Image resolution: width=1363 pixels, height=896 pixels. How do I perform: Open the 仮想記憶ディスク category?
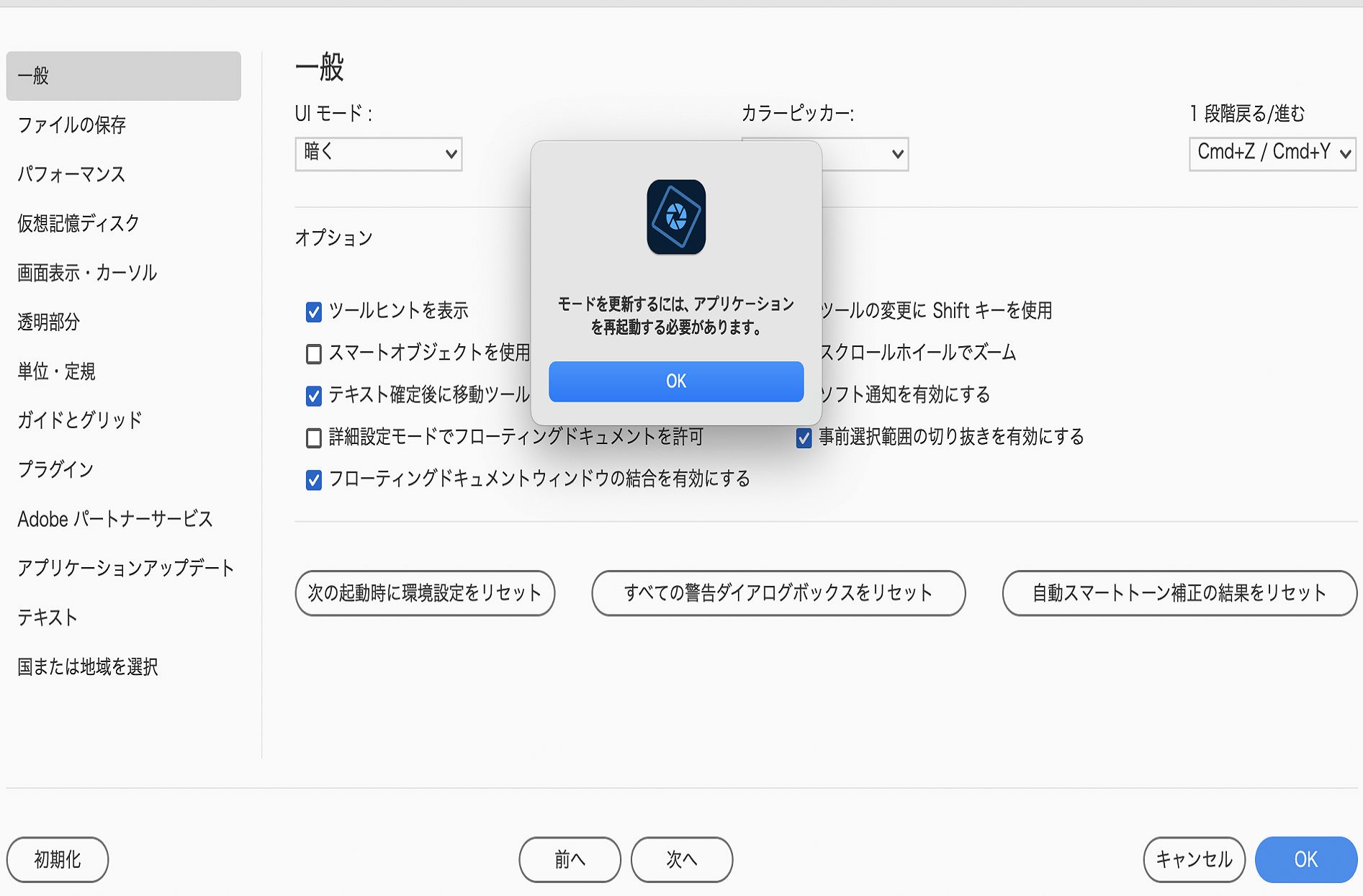click(78, 223)
